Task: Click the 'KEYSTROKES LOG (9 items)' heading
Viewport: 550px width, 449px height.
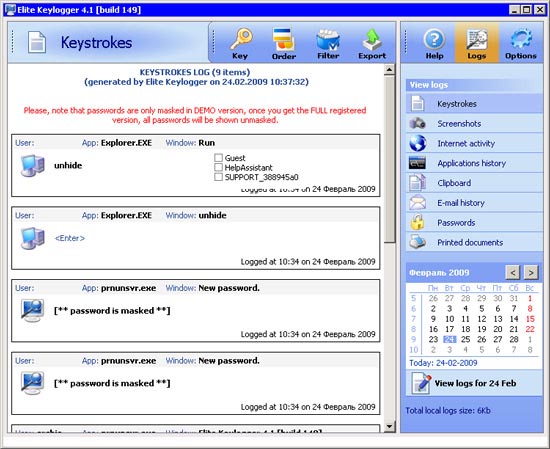Action: point(195,72)
